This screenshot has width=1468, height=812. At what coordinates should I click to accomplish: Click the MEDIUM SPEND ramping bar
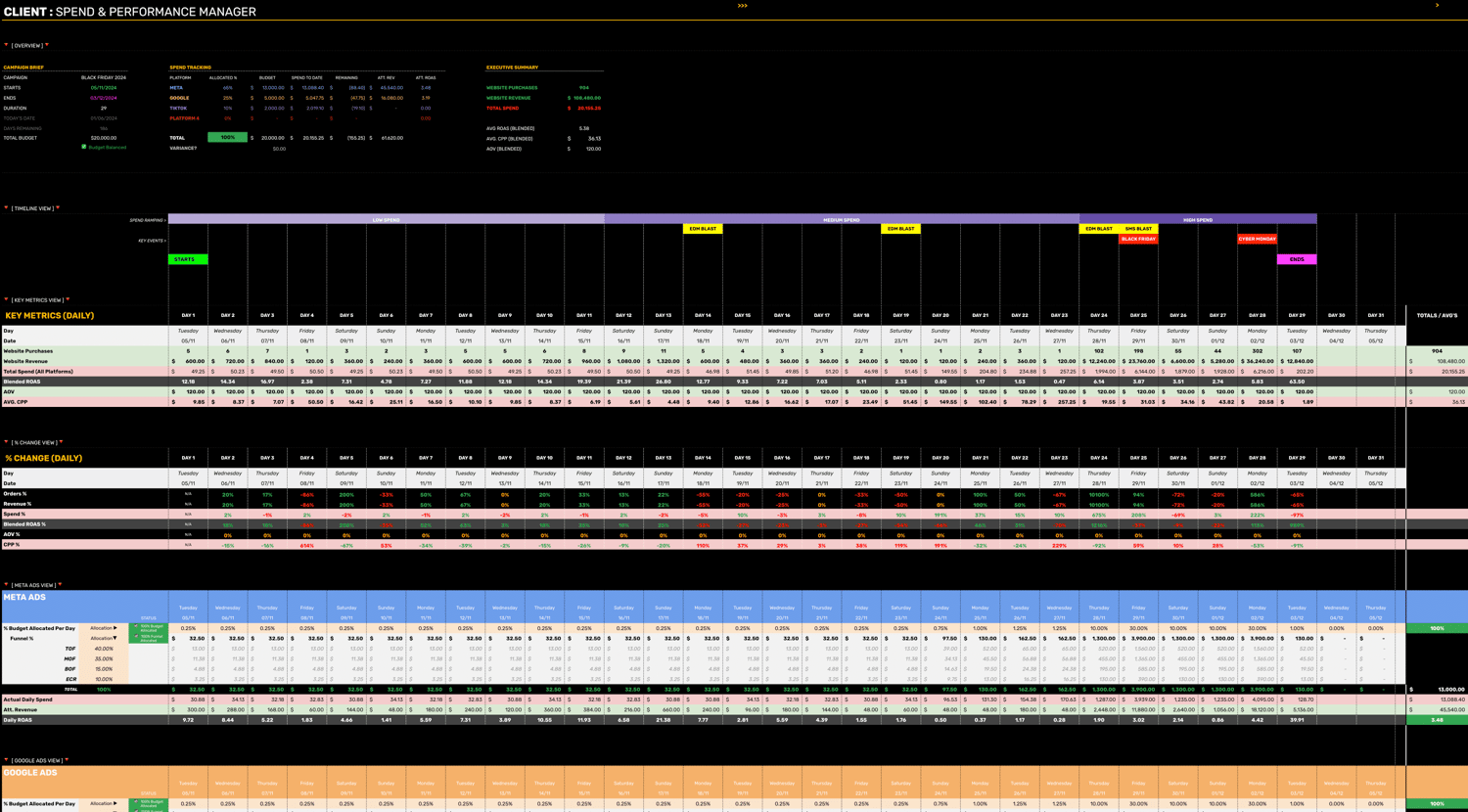tap(842, 219)
